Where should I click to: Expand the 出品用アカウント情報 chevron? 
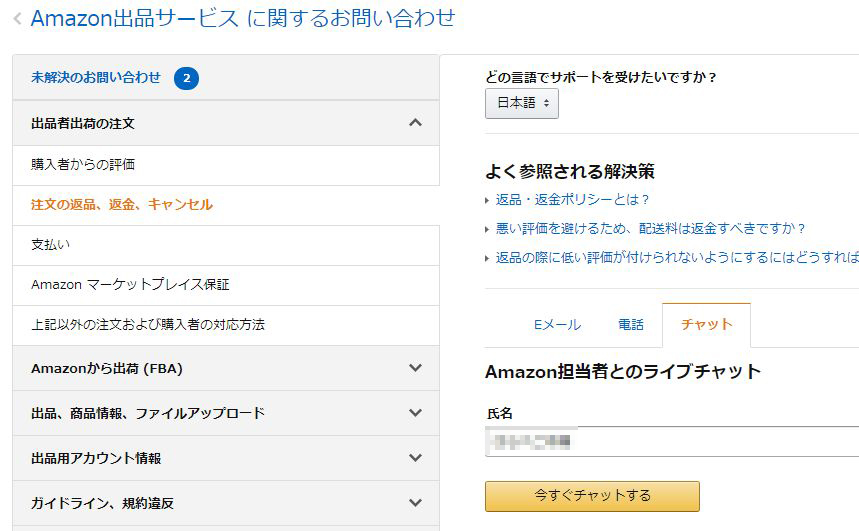pos(415,458)
